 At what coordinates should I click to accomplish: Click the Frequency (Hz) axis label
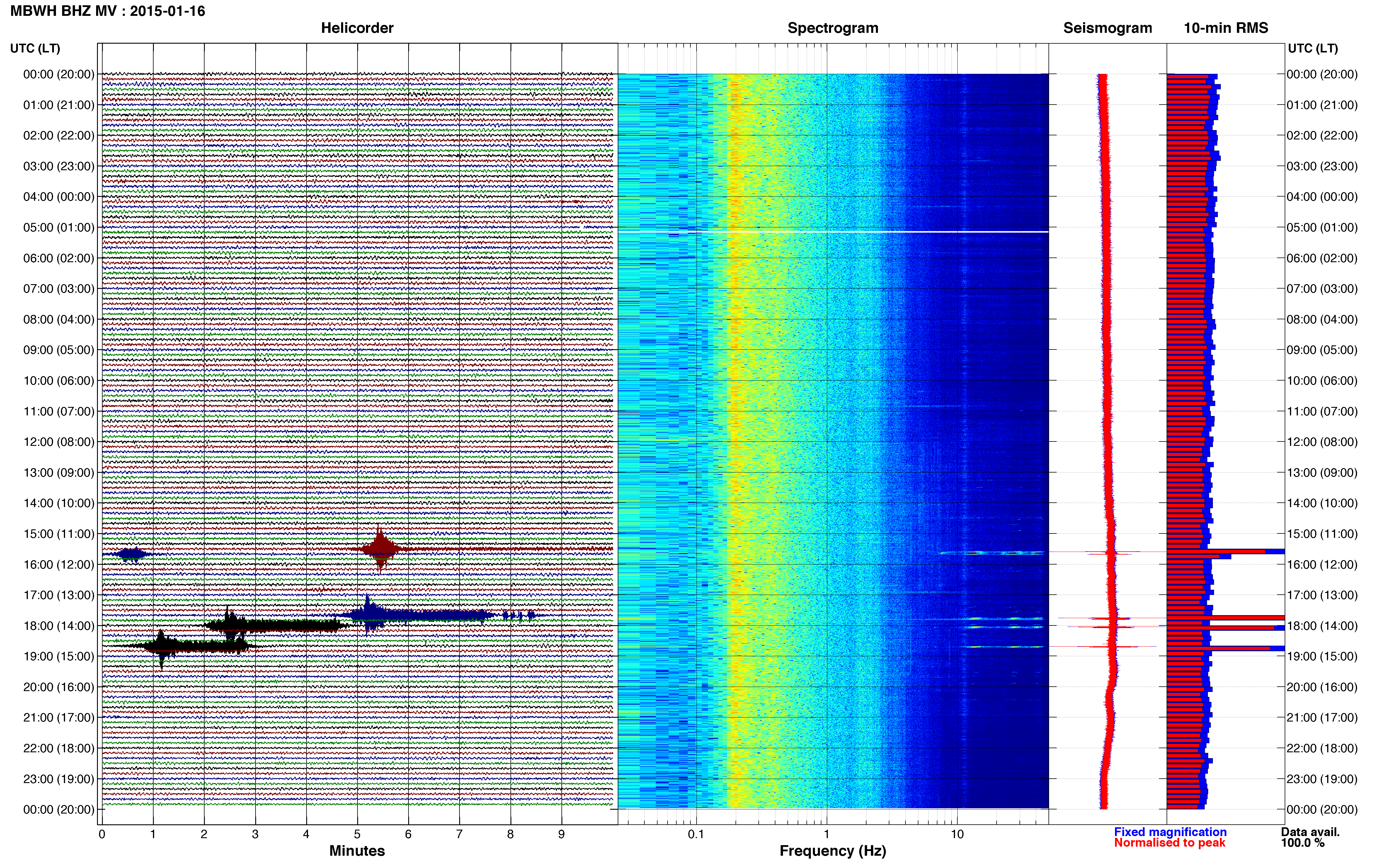click(x=833, y=851)
